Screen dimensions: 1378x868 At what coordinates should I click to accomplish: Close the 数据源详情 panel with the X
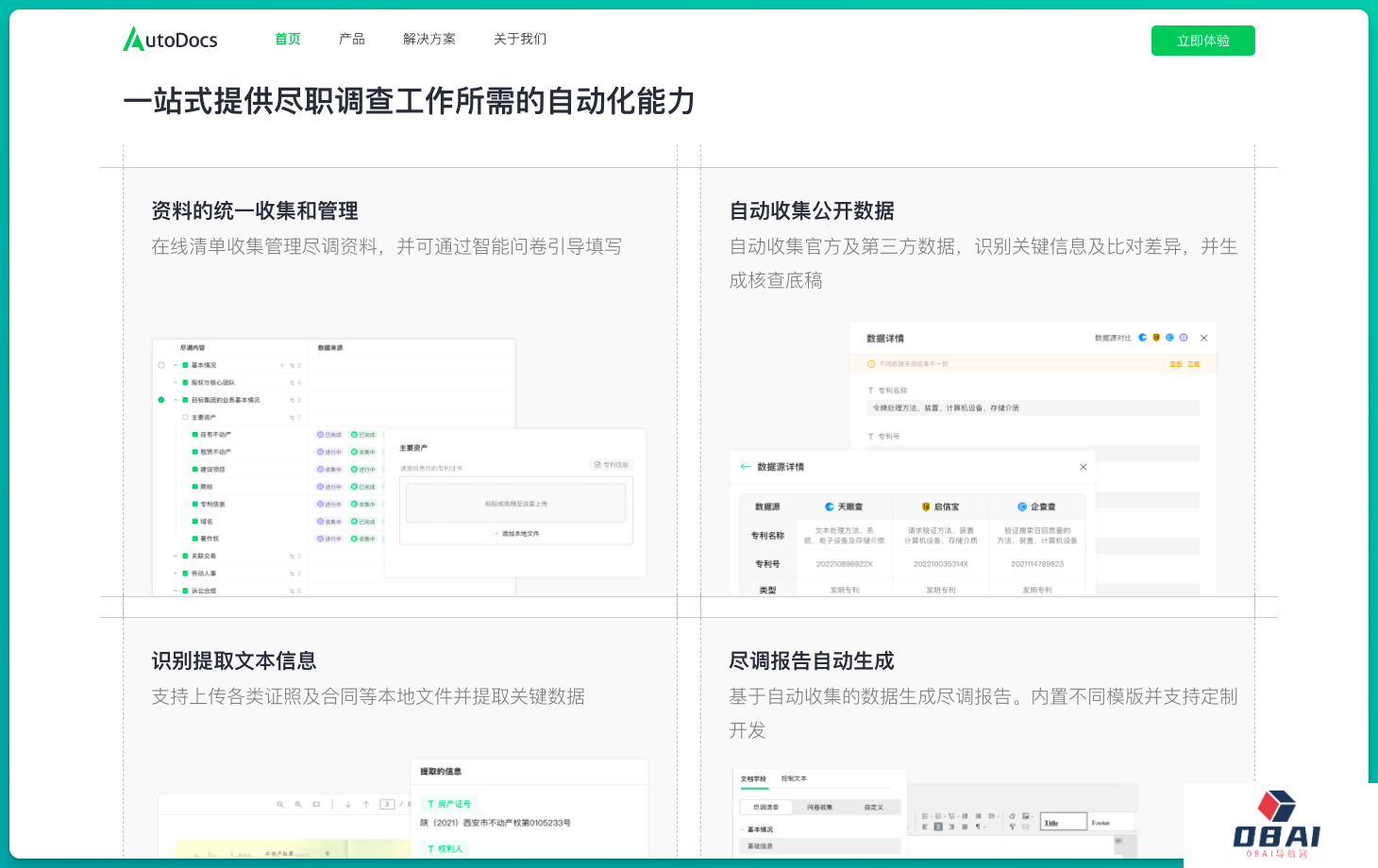click(1083, 467)
